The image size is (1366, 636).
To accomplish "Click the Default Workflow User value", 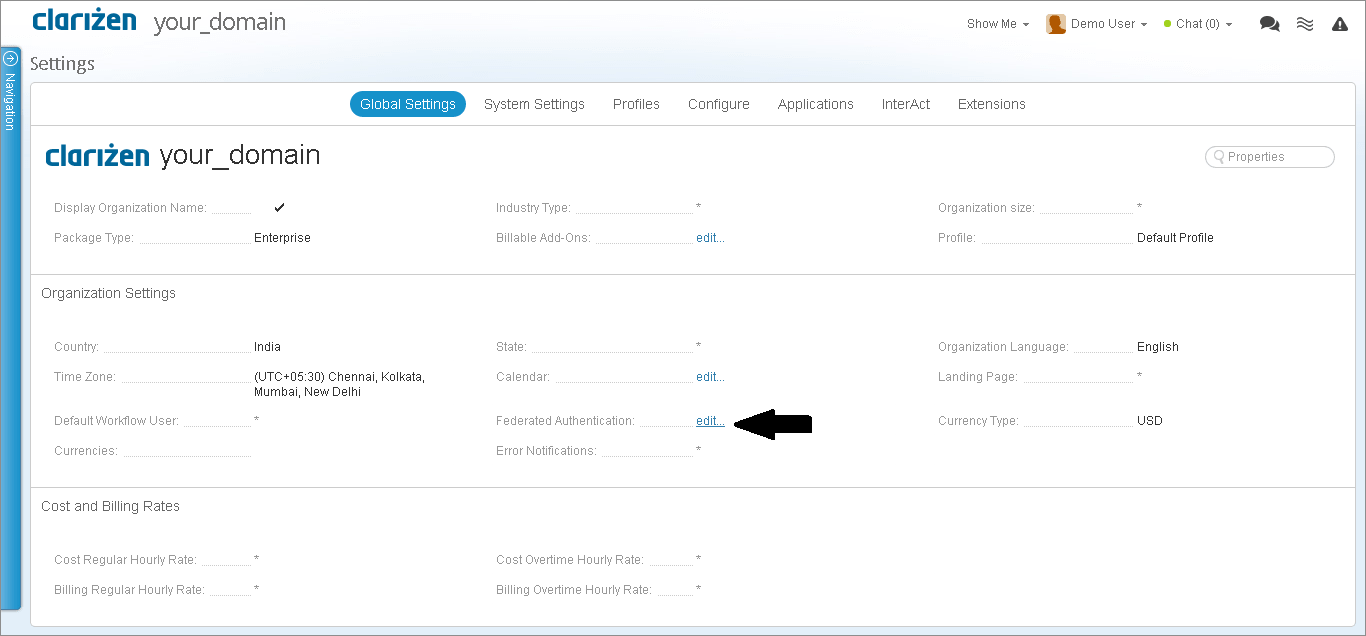I will click(257, 420).
